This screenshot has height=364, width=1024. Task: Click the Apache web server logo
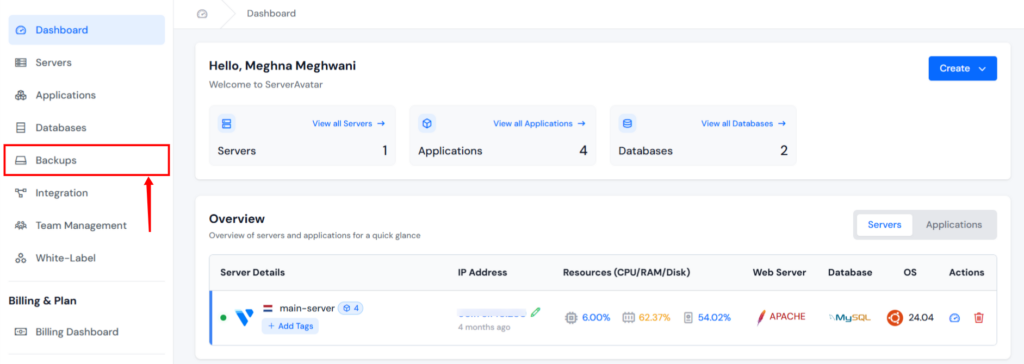point(780,317)
